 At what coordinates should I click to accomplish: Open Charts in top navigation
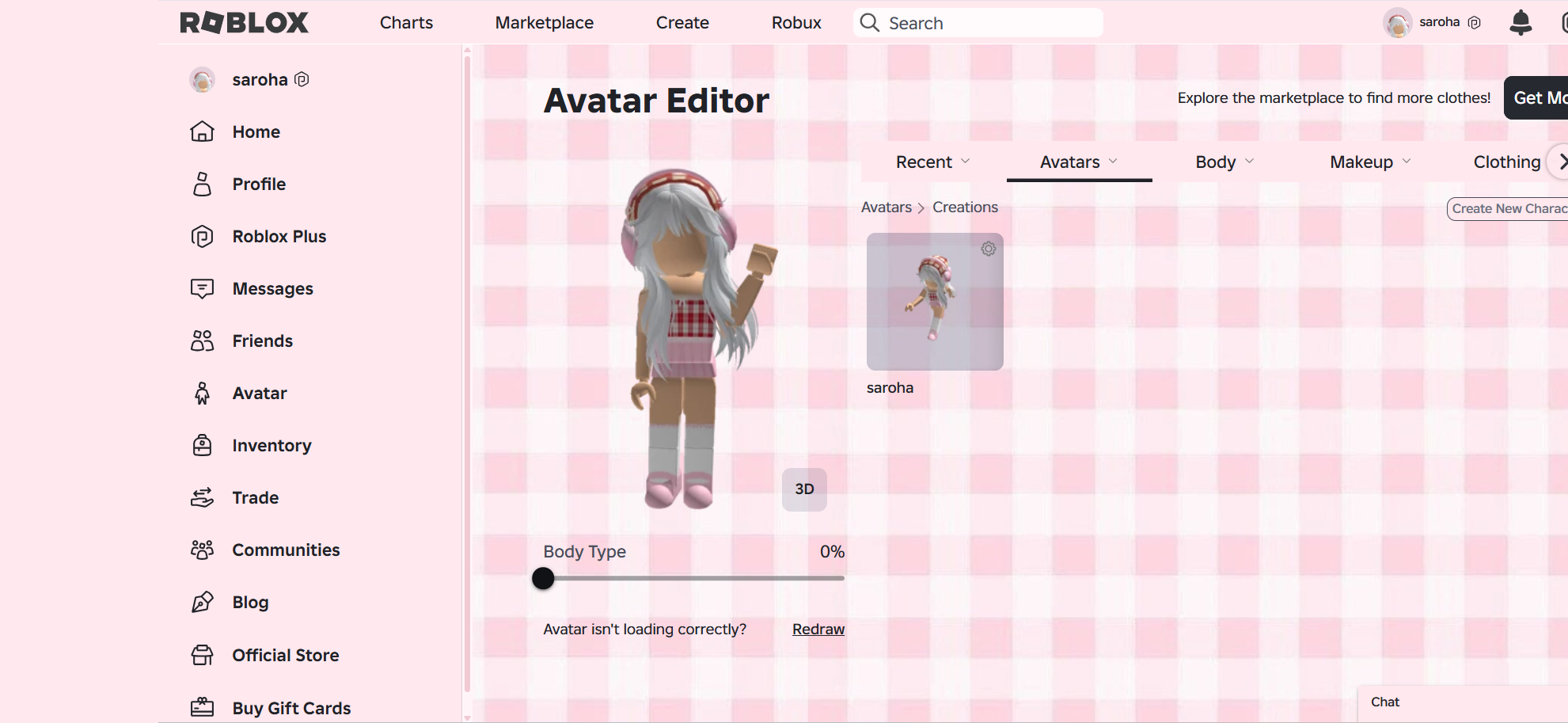[x=406, y=22]
